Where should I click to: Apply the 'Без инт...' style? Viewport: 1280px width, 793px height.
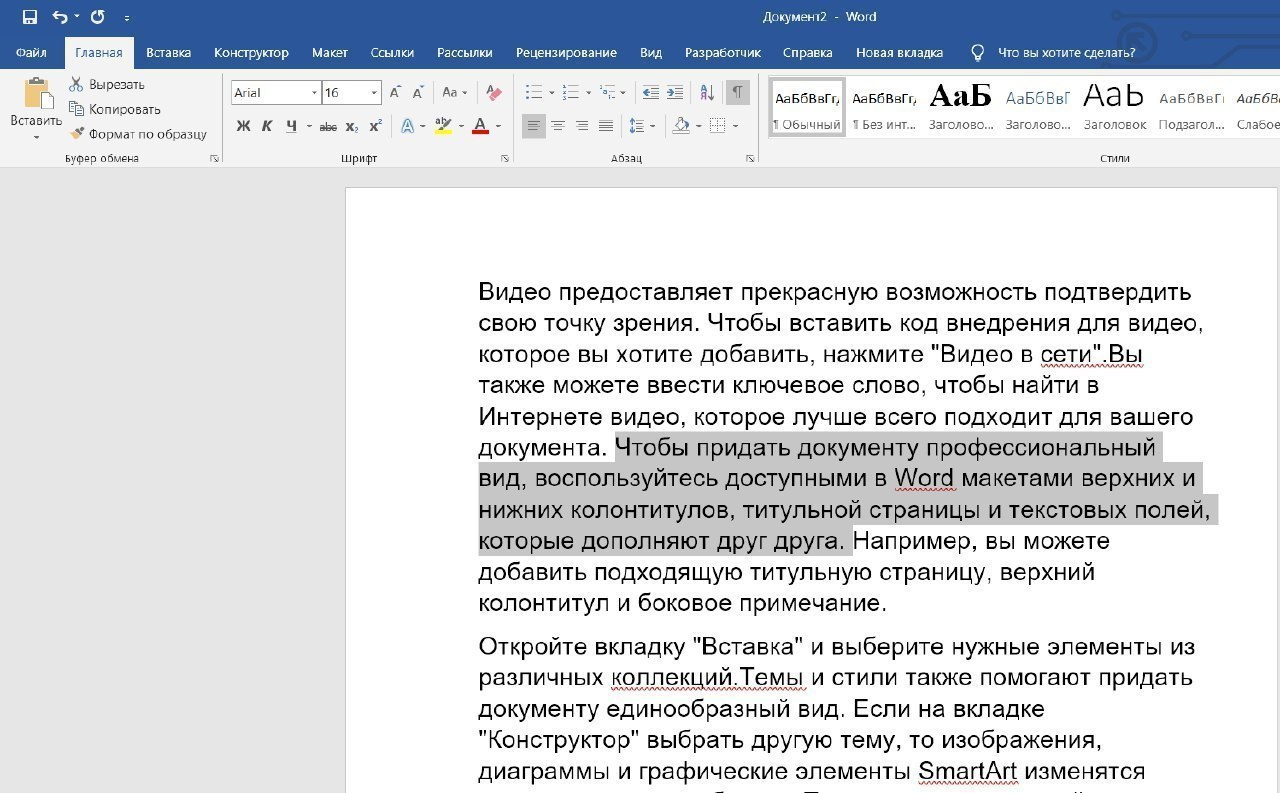pyautogui.click(x=884, y=107)
